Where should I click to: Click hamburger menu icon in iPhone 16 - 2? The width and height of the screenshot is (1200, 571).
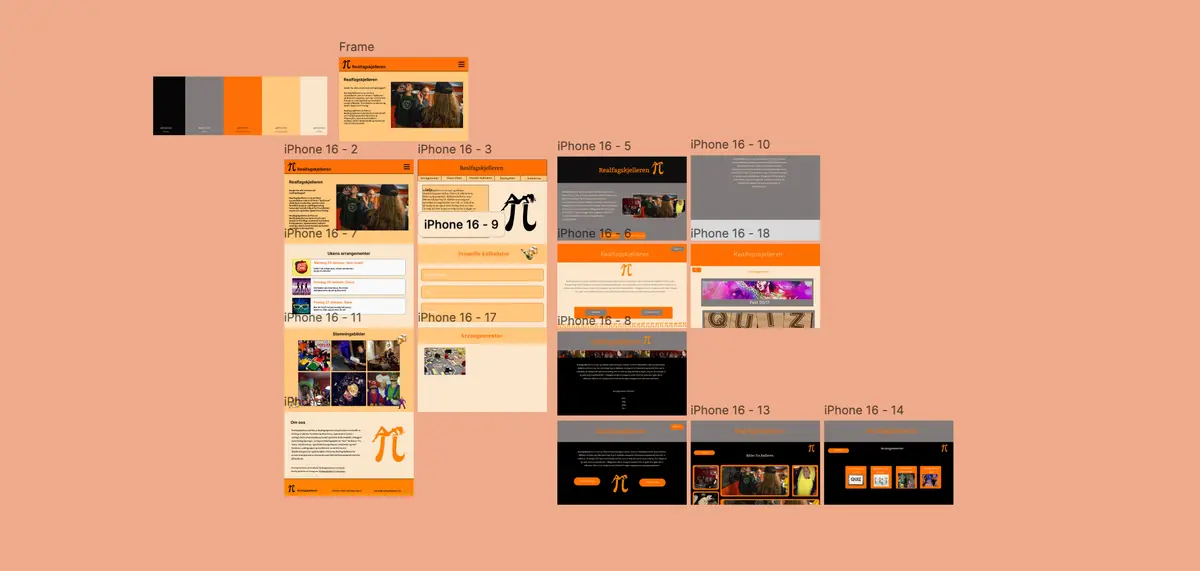pos(407,167)
